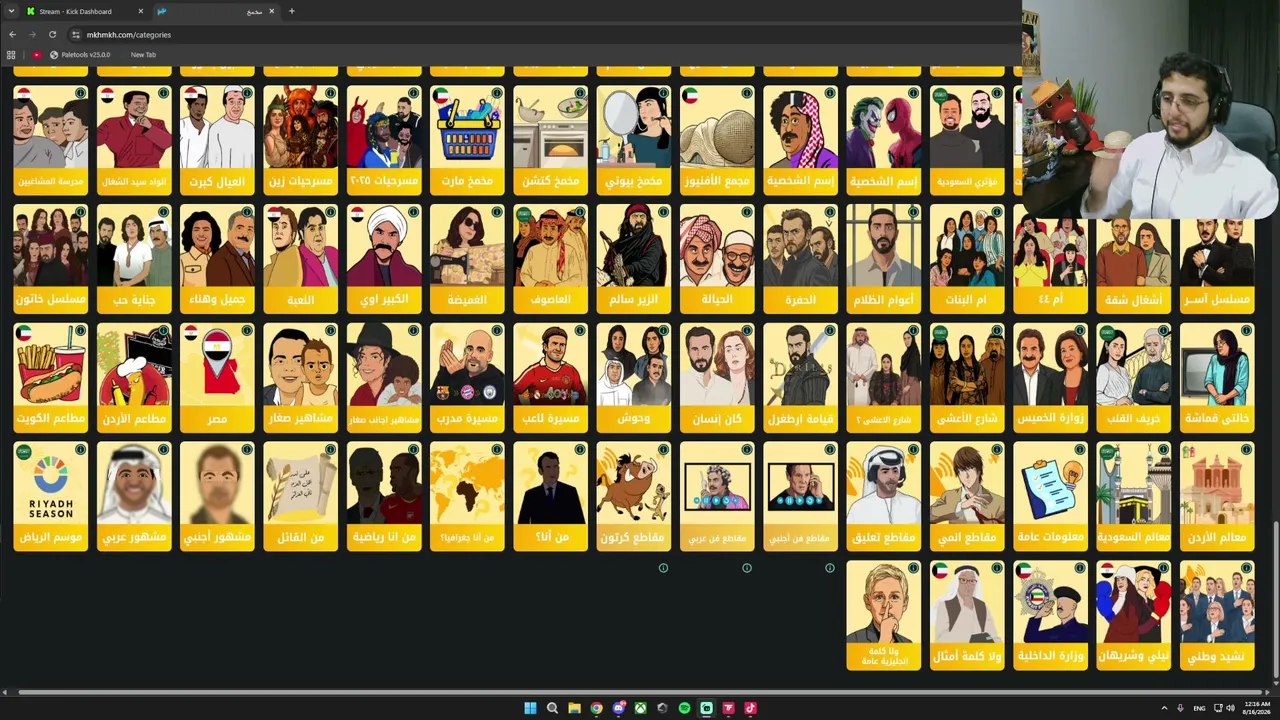Reload the mkhmkh.com page
The width and height of the screenshot is (1280, 720).
coord(52,34)
